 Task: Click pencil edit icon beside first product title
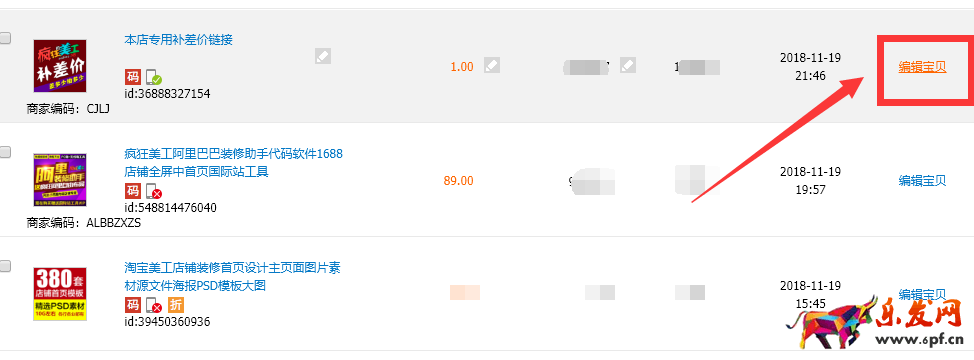(323, 56)
